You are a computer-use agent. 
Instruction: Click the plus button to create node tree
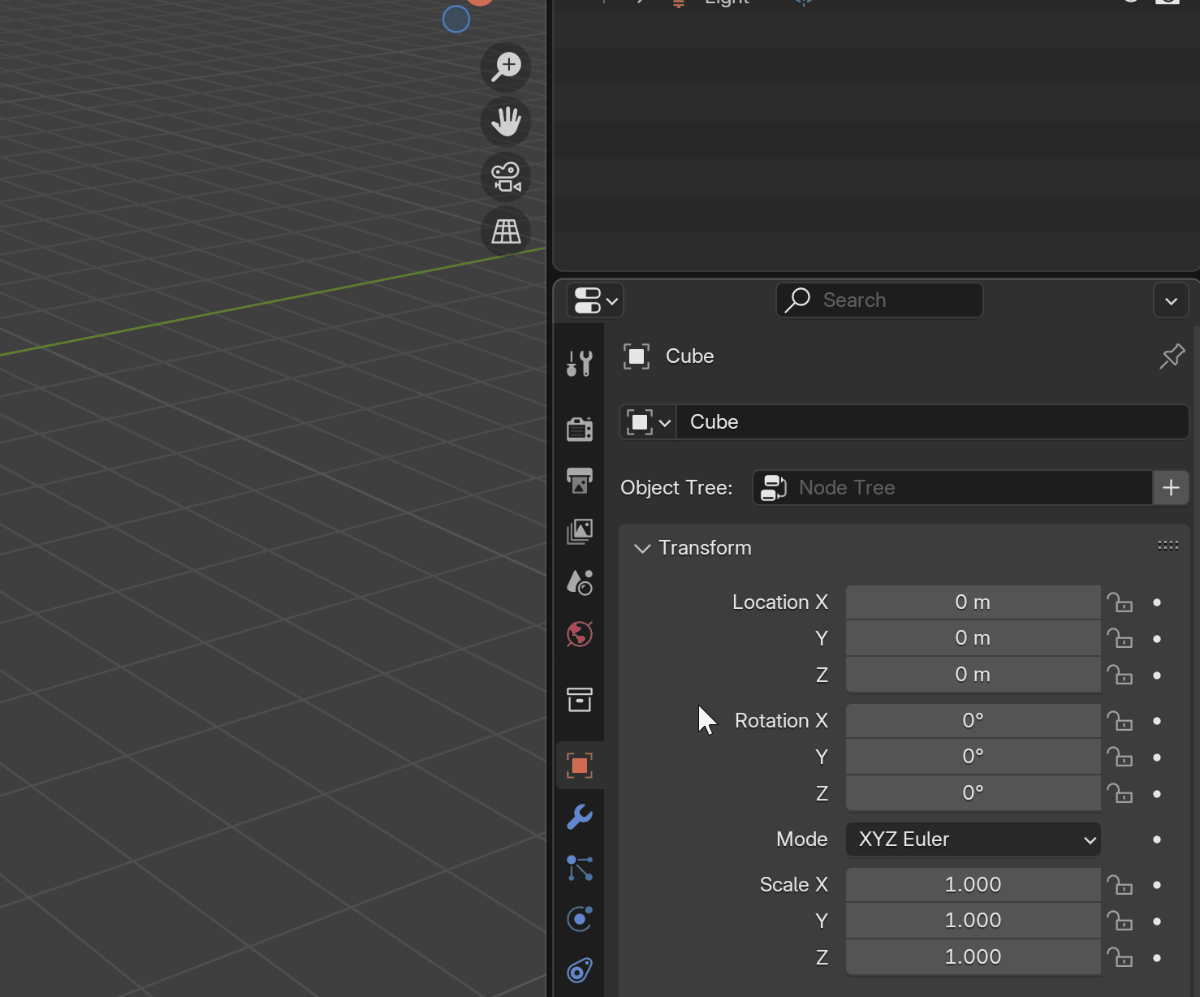1171,488
